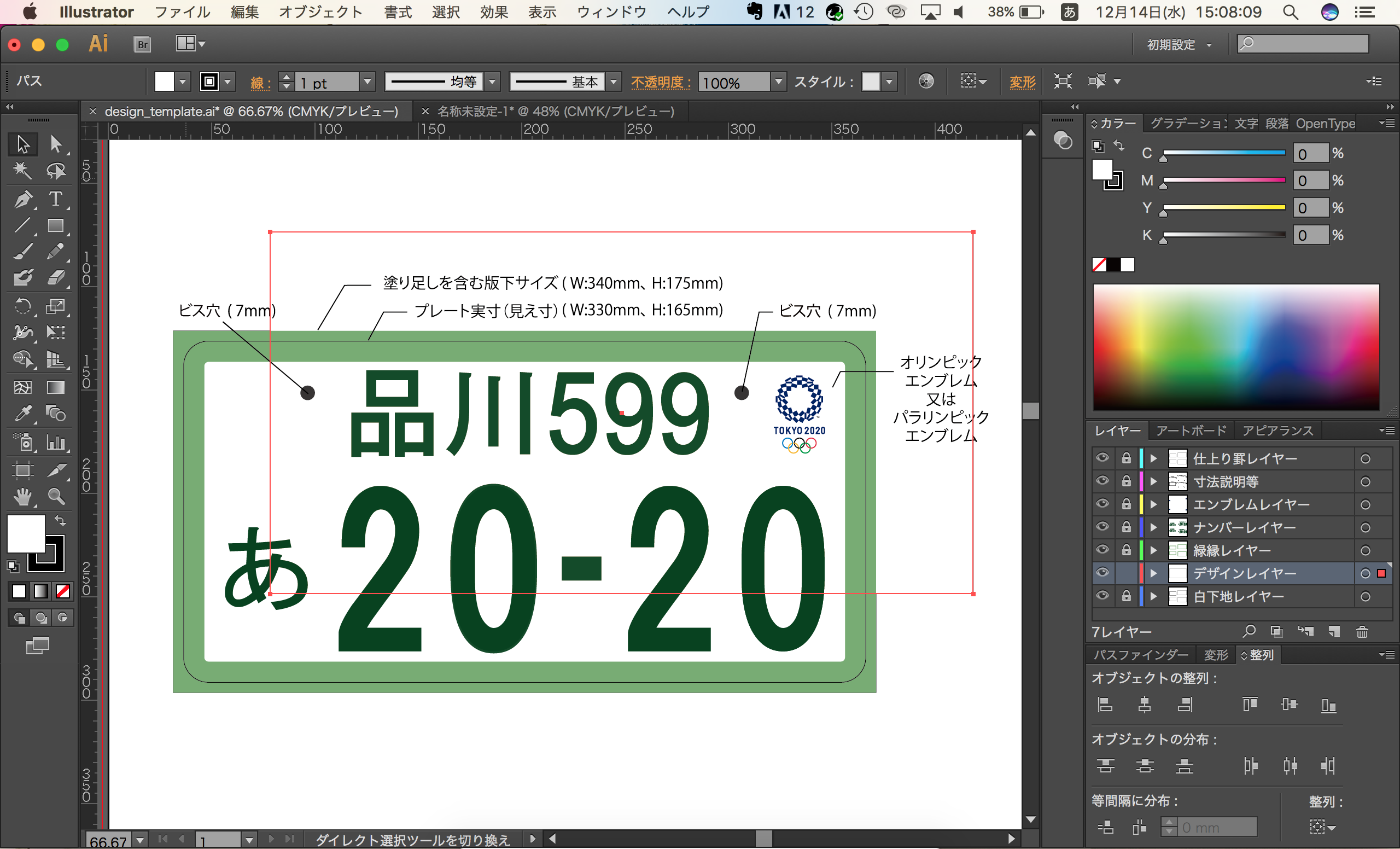Select the Shape Builder tool
The width and height of the screenshot is (1400, 849).
point(23,359)
